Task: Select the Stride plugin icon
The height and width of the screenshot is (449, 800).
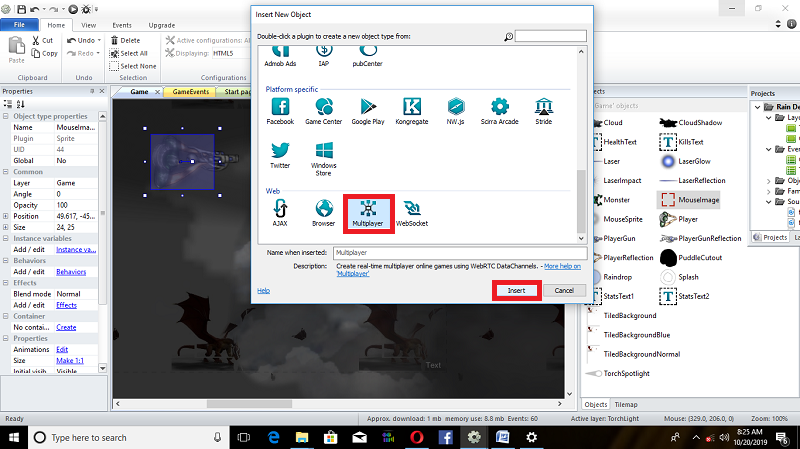Action: coord(543,107)
